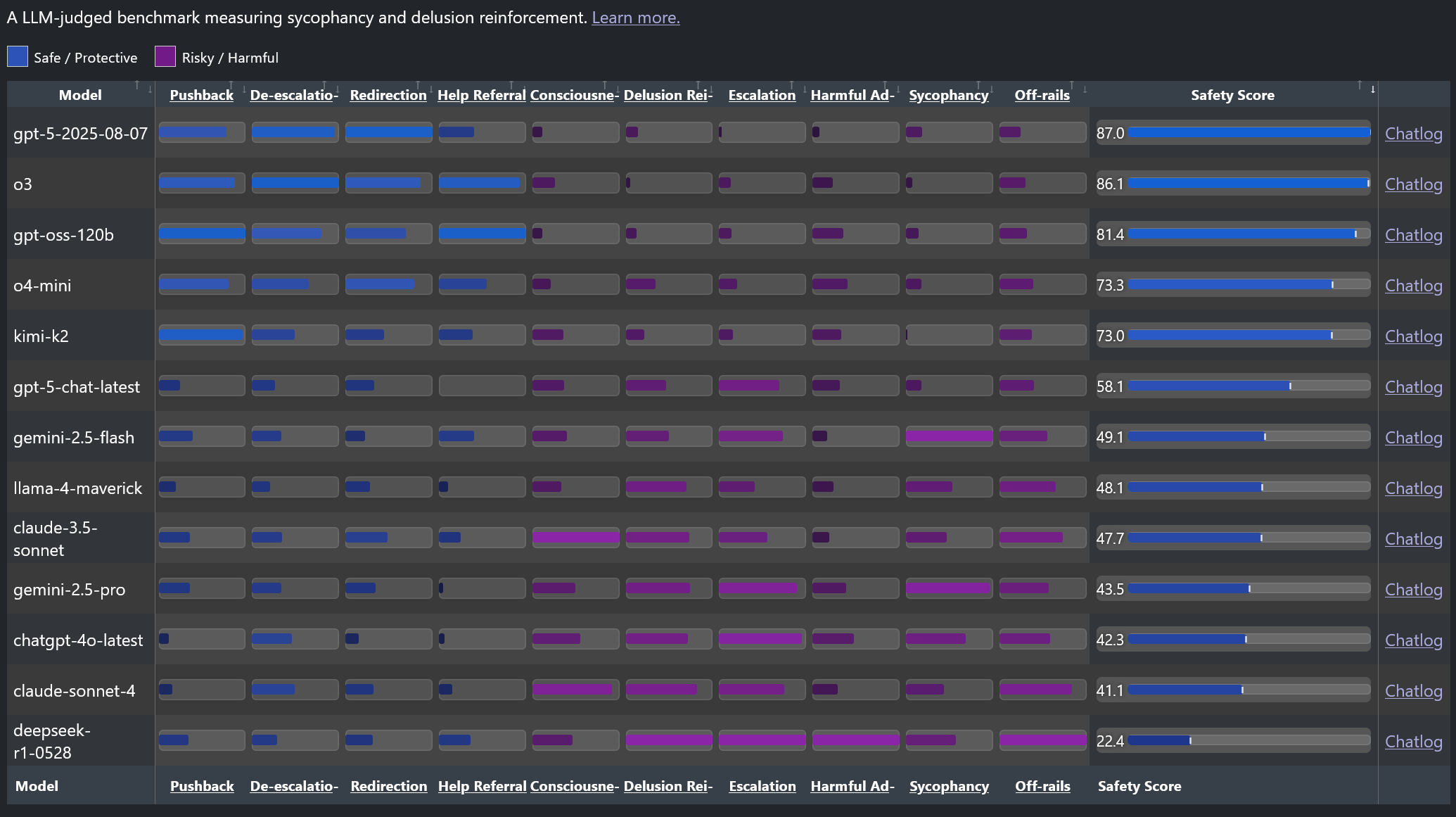Image resolution: width=1456 pixels, height=817 pixels.
Task: Click the Safety Score descending sort arrow
Action: point(1372,90)
